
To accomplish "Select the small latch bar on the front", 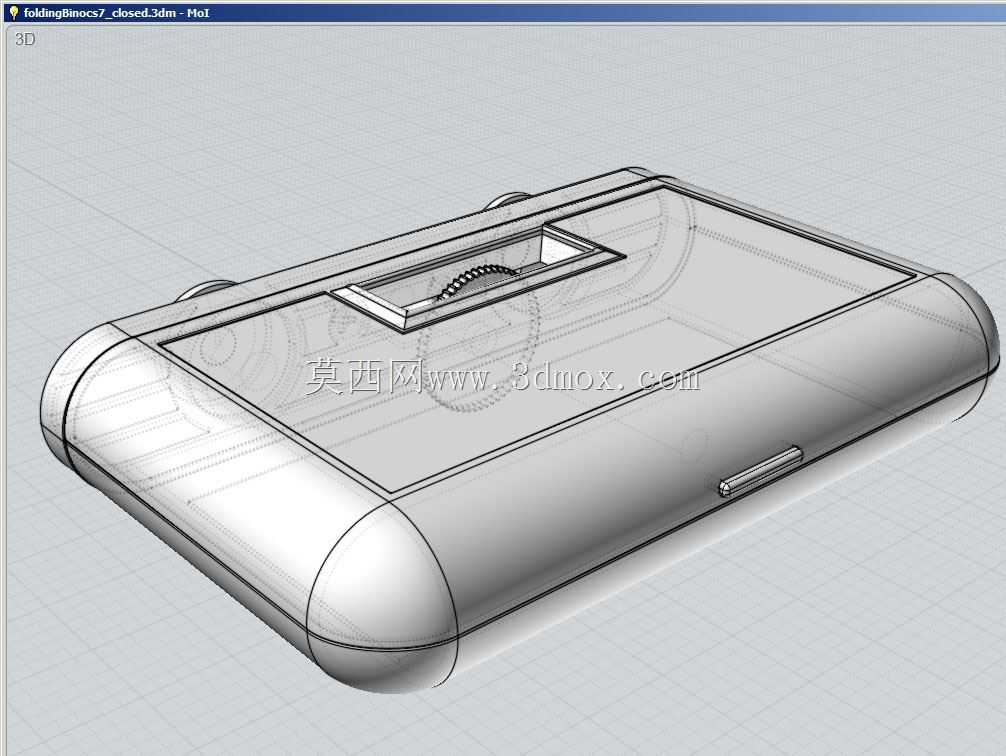I will pyautogui.click(x=760, y=471).
